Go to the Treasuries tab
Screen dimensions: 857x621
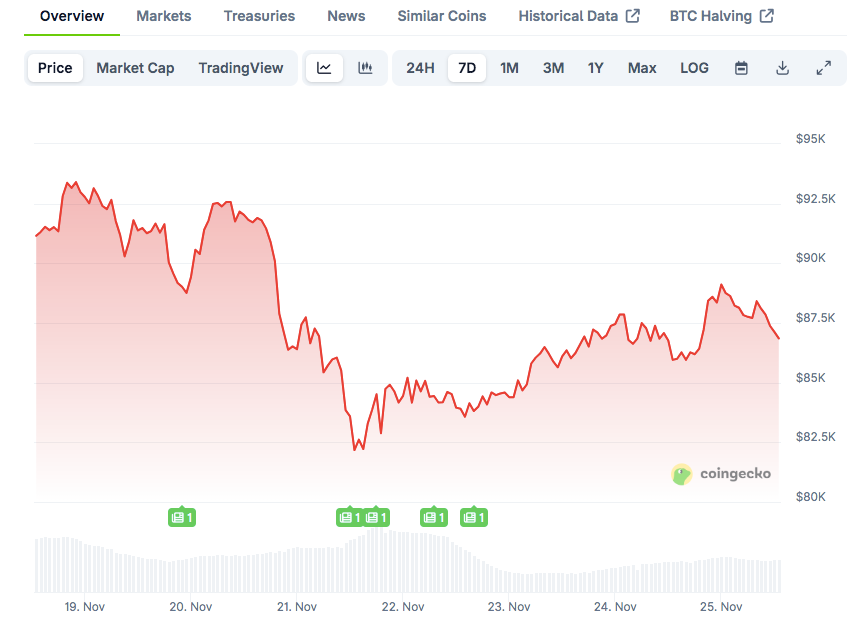tap(259, 16)
